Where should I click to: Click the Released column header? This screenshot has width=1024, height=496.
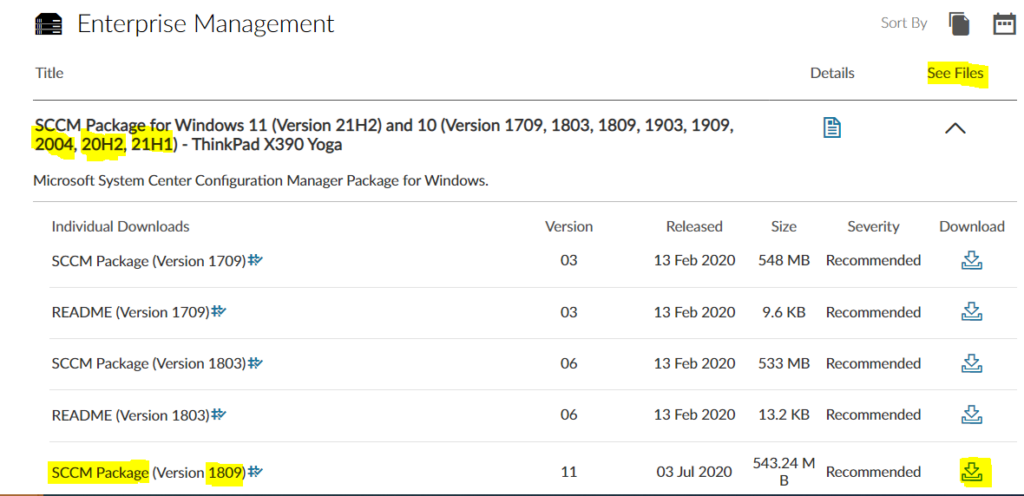[694, 226]
